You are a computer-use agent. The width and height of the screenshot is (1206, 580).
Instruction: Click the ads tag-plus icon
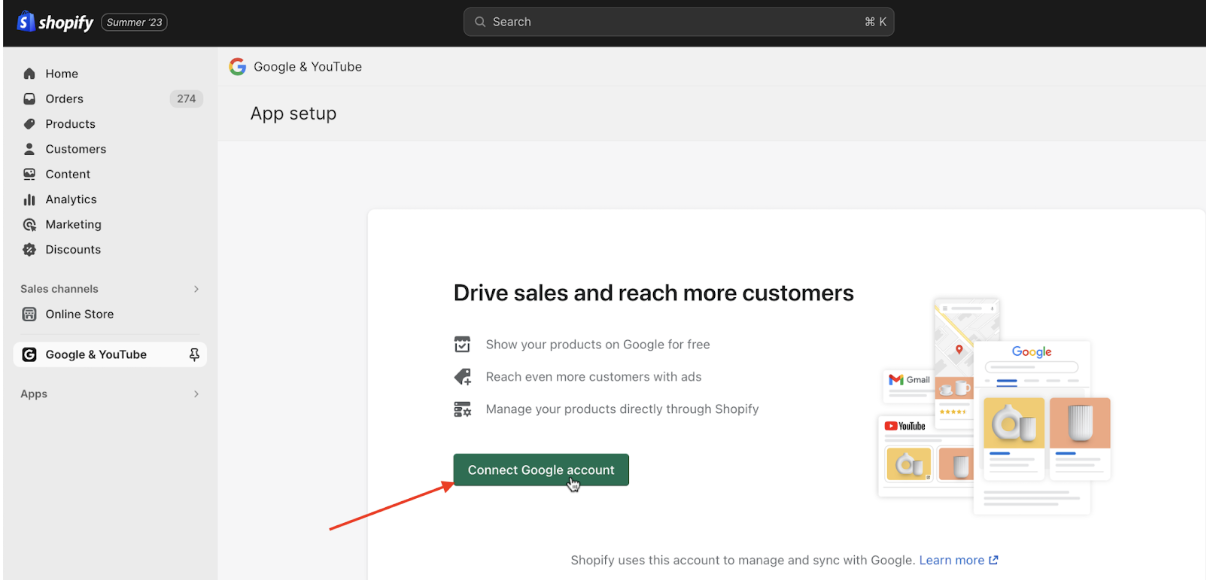[462, 377]
